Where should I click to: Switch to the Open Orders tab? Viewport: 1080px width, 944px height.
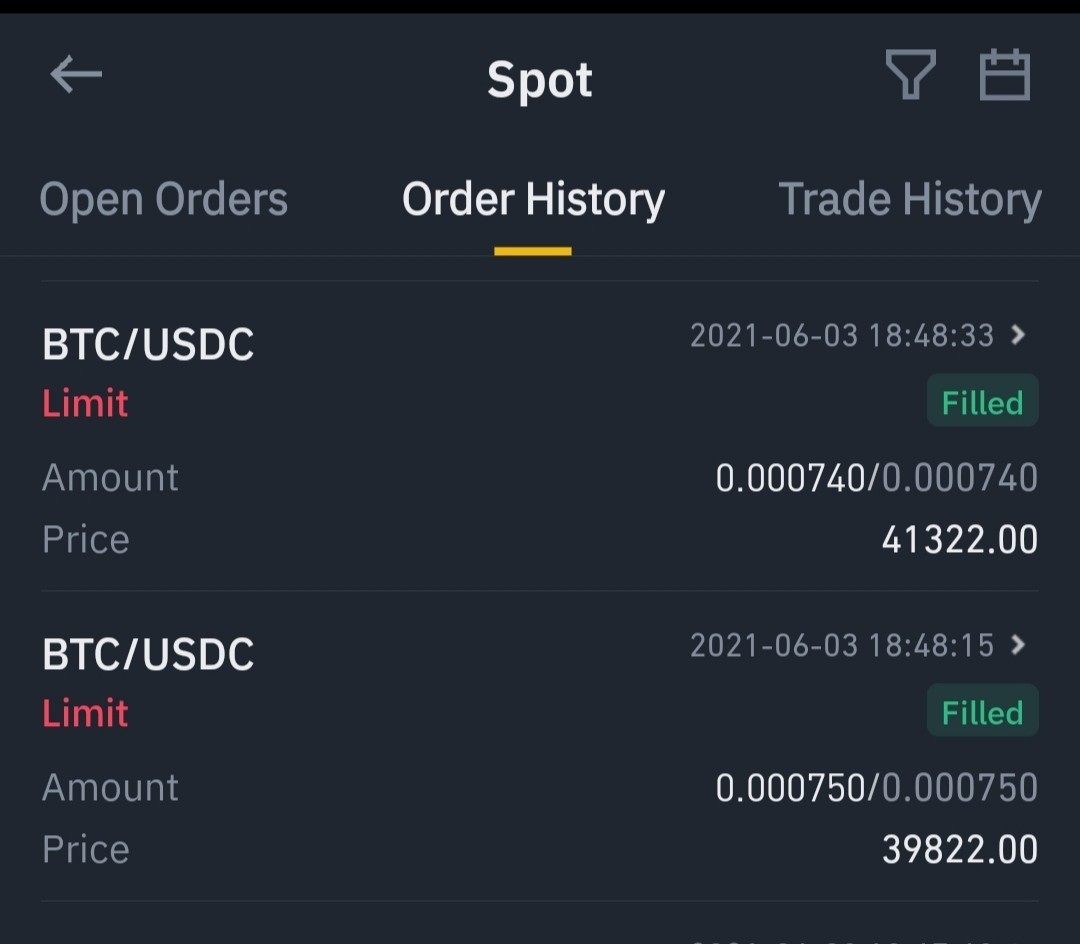pos(163,200)
